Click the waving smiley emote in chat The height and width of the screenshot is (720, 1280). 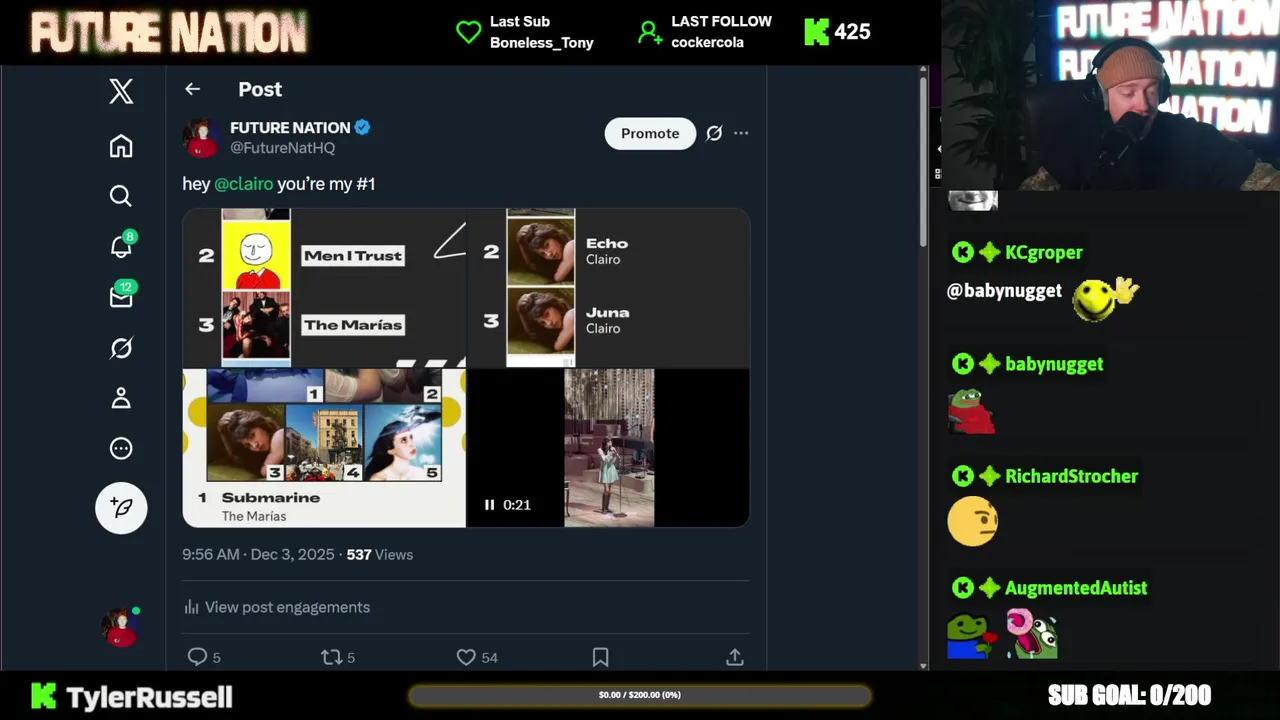coord(1105,298)
